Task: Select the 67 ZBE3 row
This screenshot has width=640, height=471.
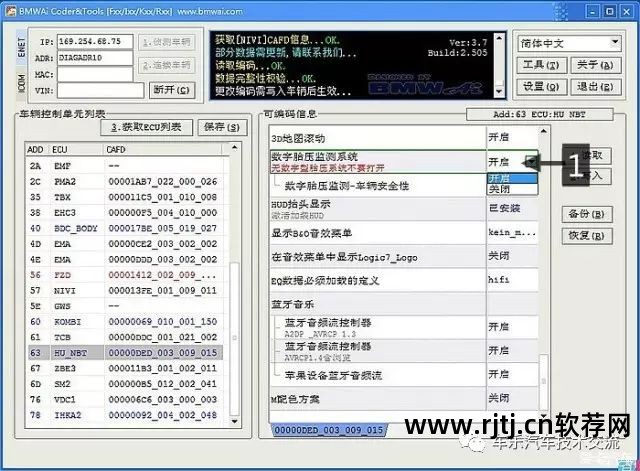Action: 126,368
